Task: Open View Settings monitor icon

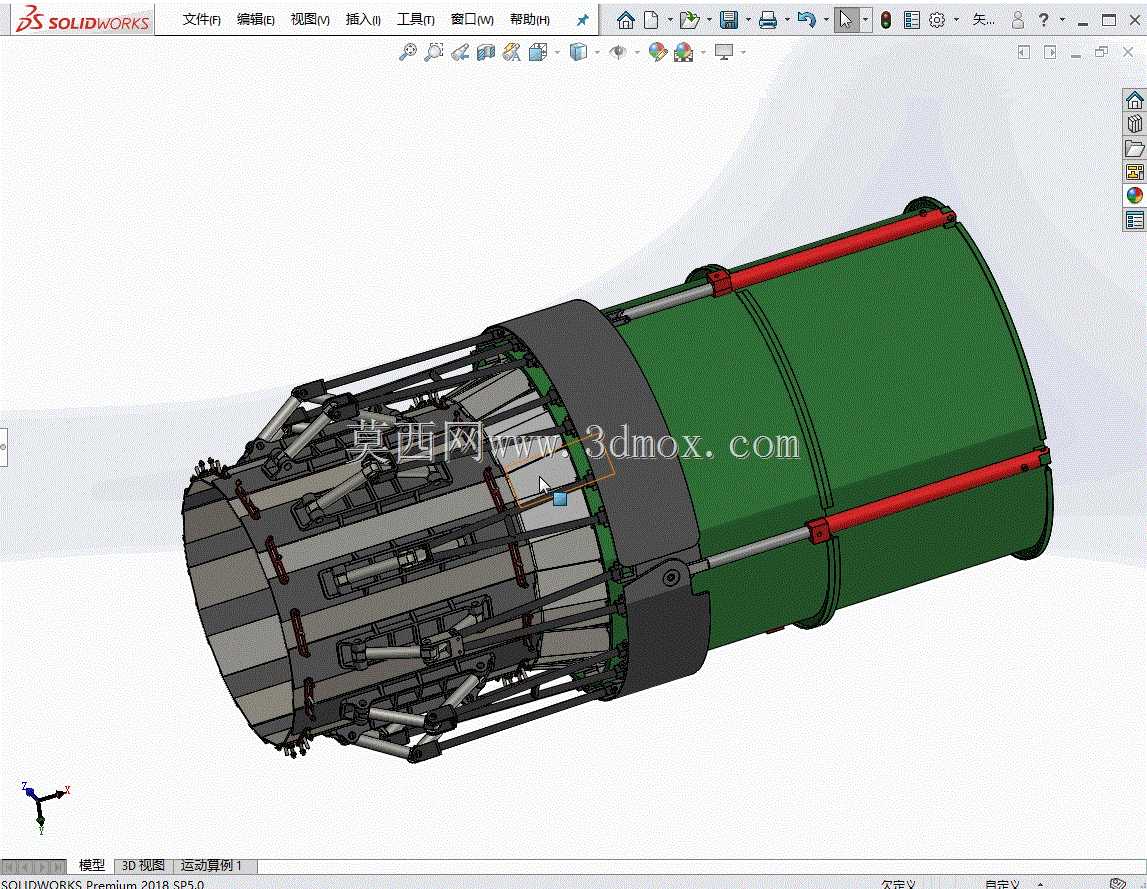Action: point(724,52)
